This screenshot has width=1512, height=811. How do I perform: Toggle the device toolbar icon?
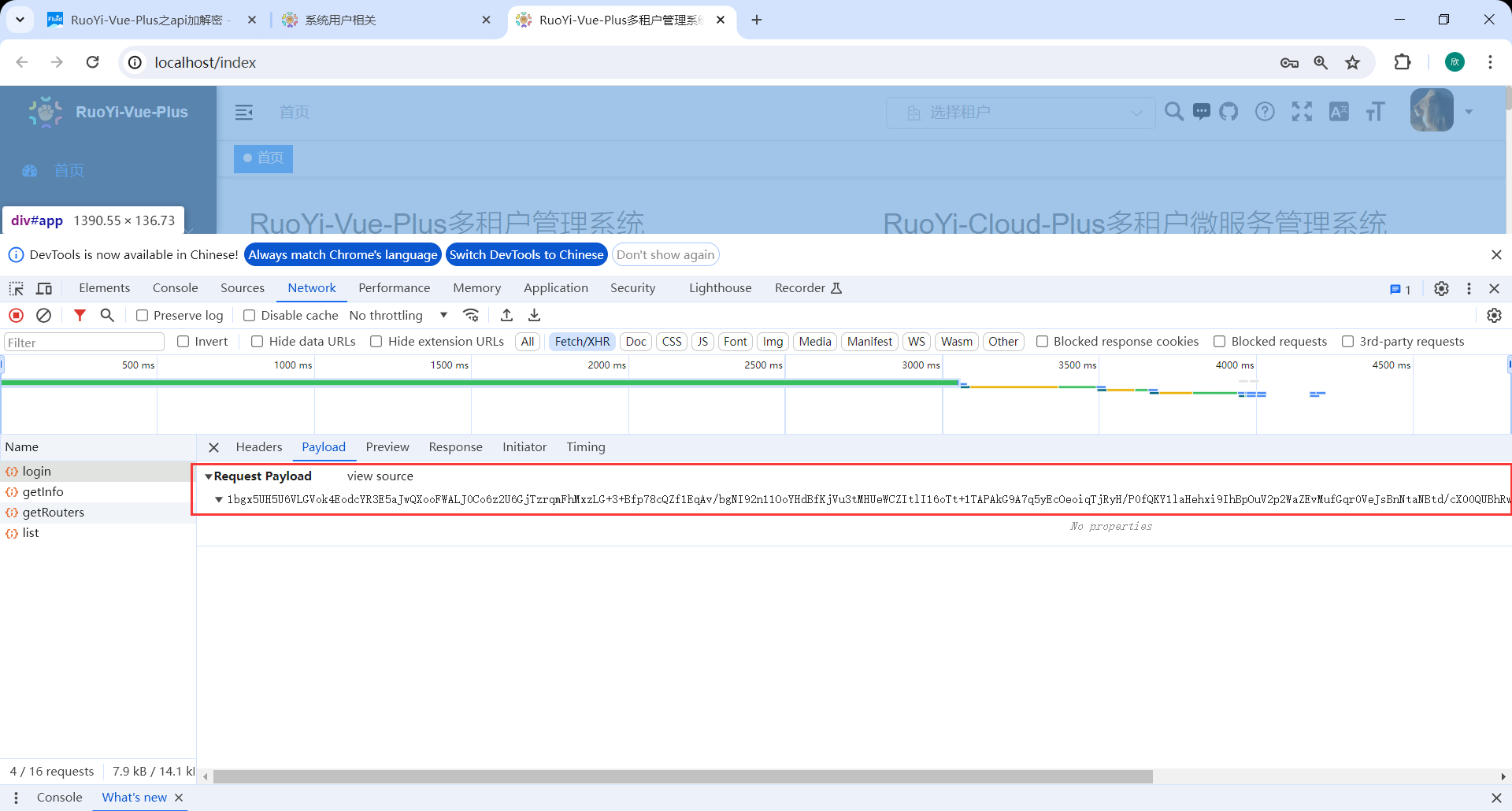44,288
